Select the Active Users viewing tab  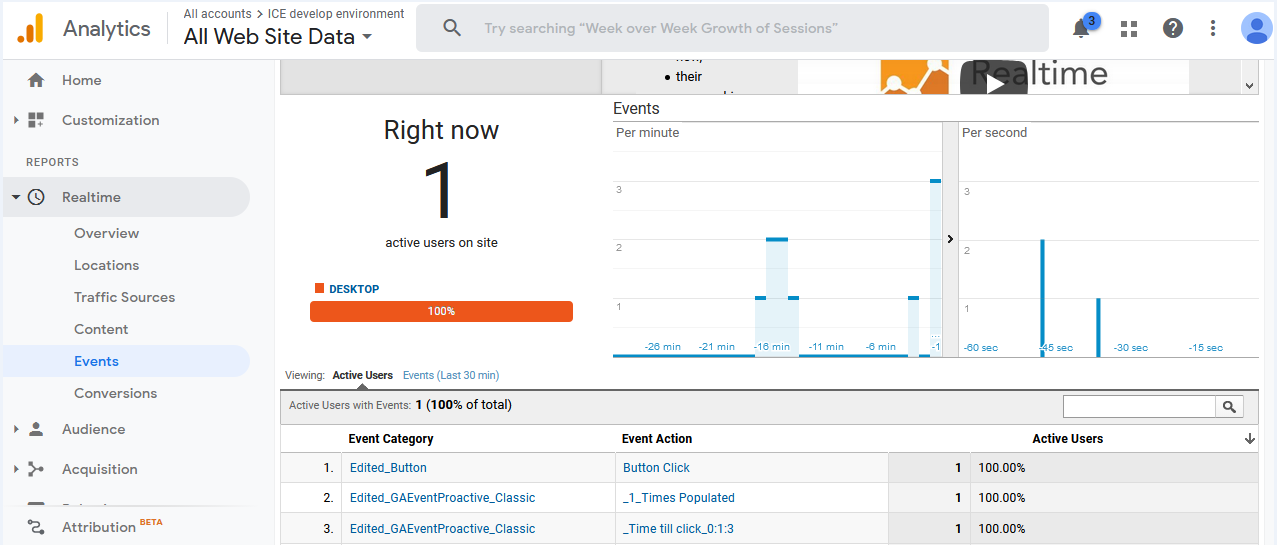(x=362, y=376)
